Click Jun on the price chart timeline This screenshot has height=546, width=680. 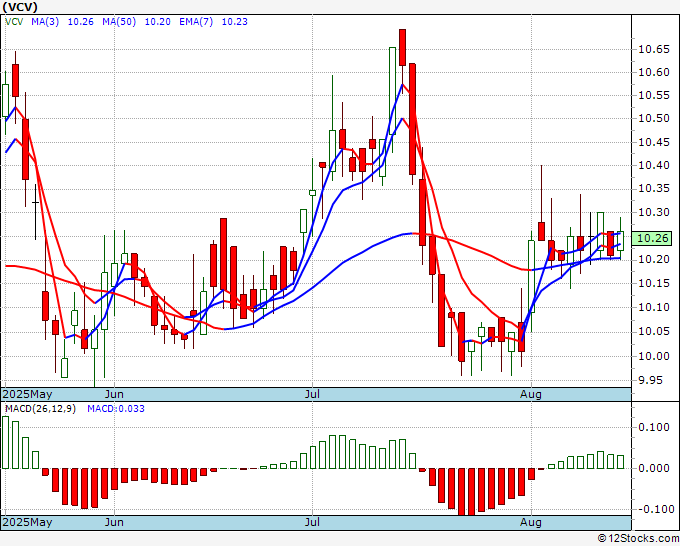[x=114, y=394]
